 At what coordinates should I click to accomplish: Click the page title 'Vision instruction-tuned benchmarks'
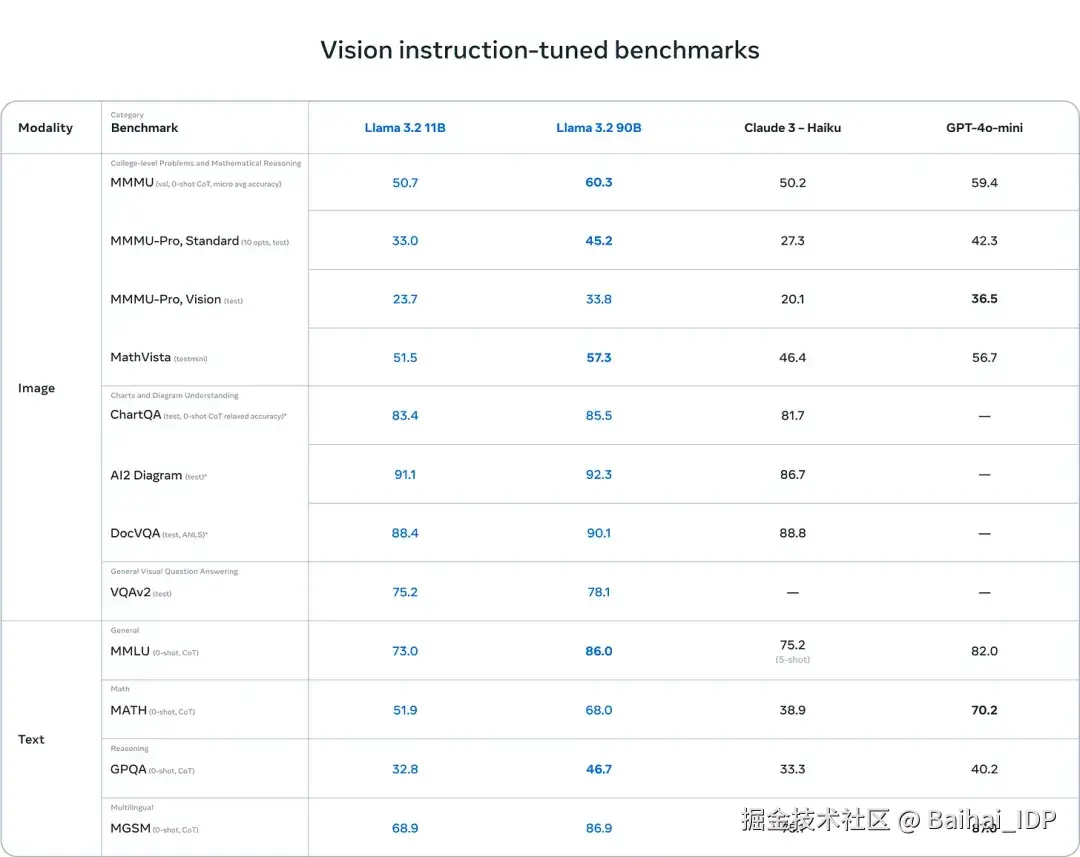pos(540,50)
